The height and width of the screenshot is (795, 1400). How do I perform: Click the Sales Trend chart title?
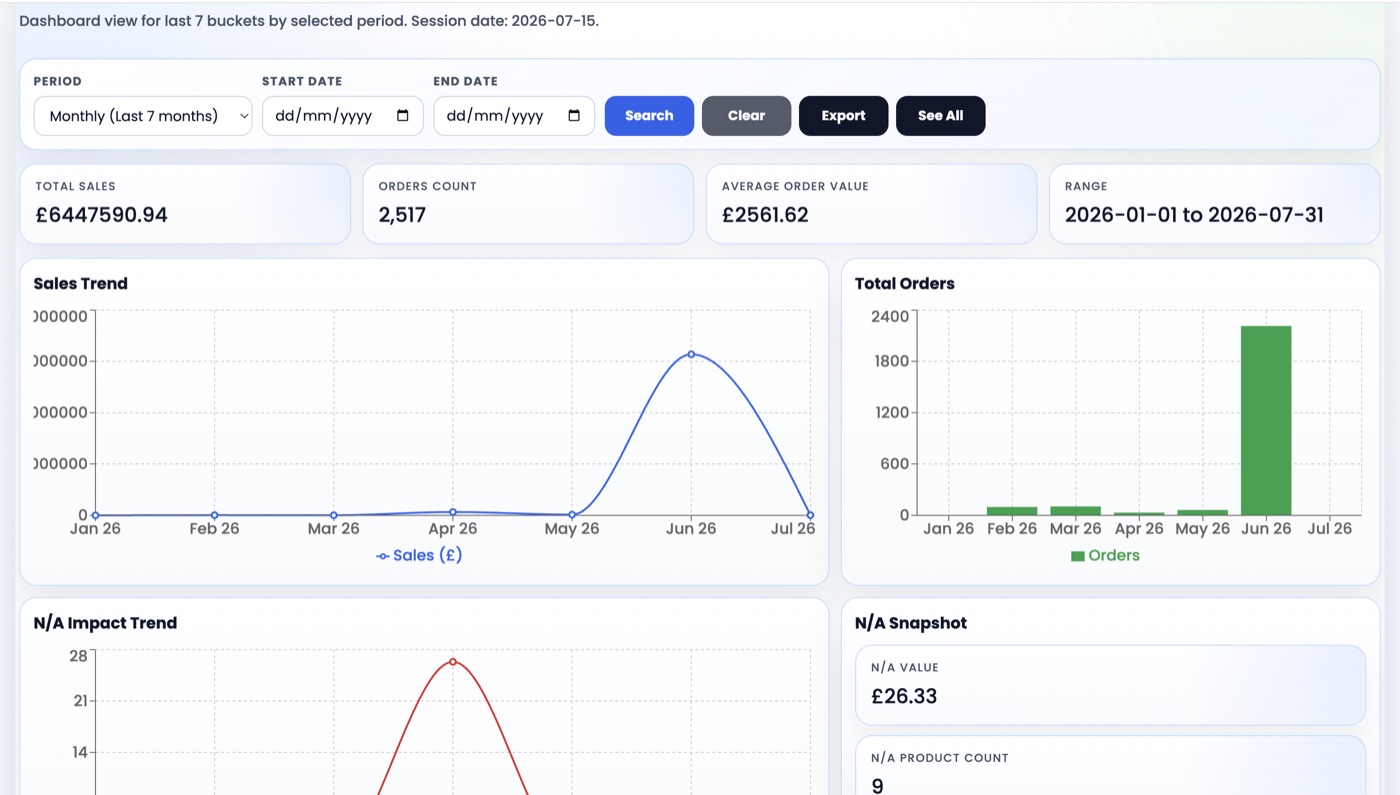(81, 284)
